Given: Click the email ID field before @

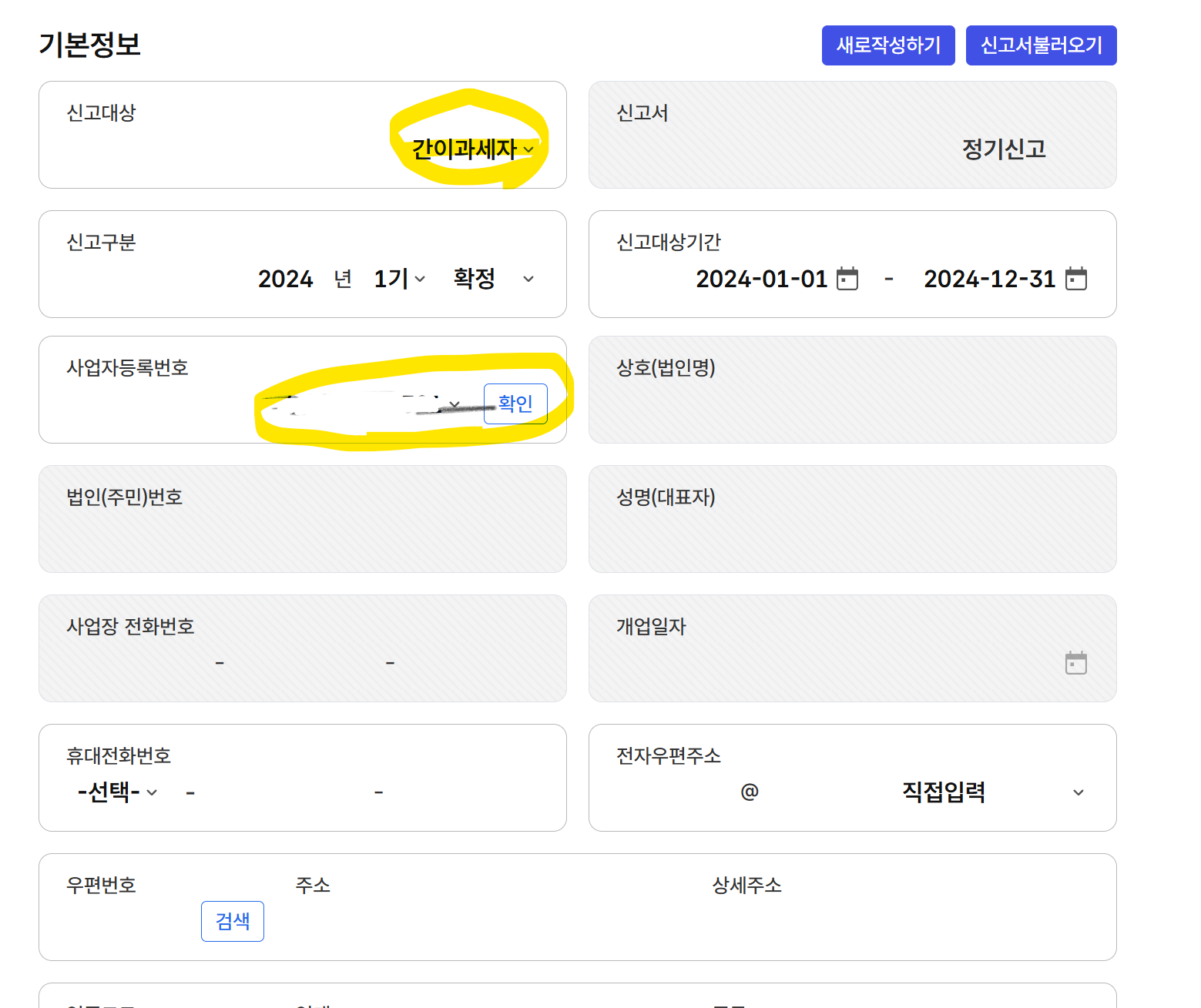Looking at the screenshot, I should (x=674, y=792).
